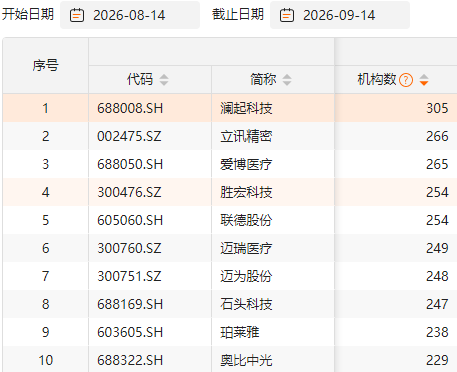Sort by the 简称 column arrows

[x=287, y=80]
